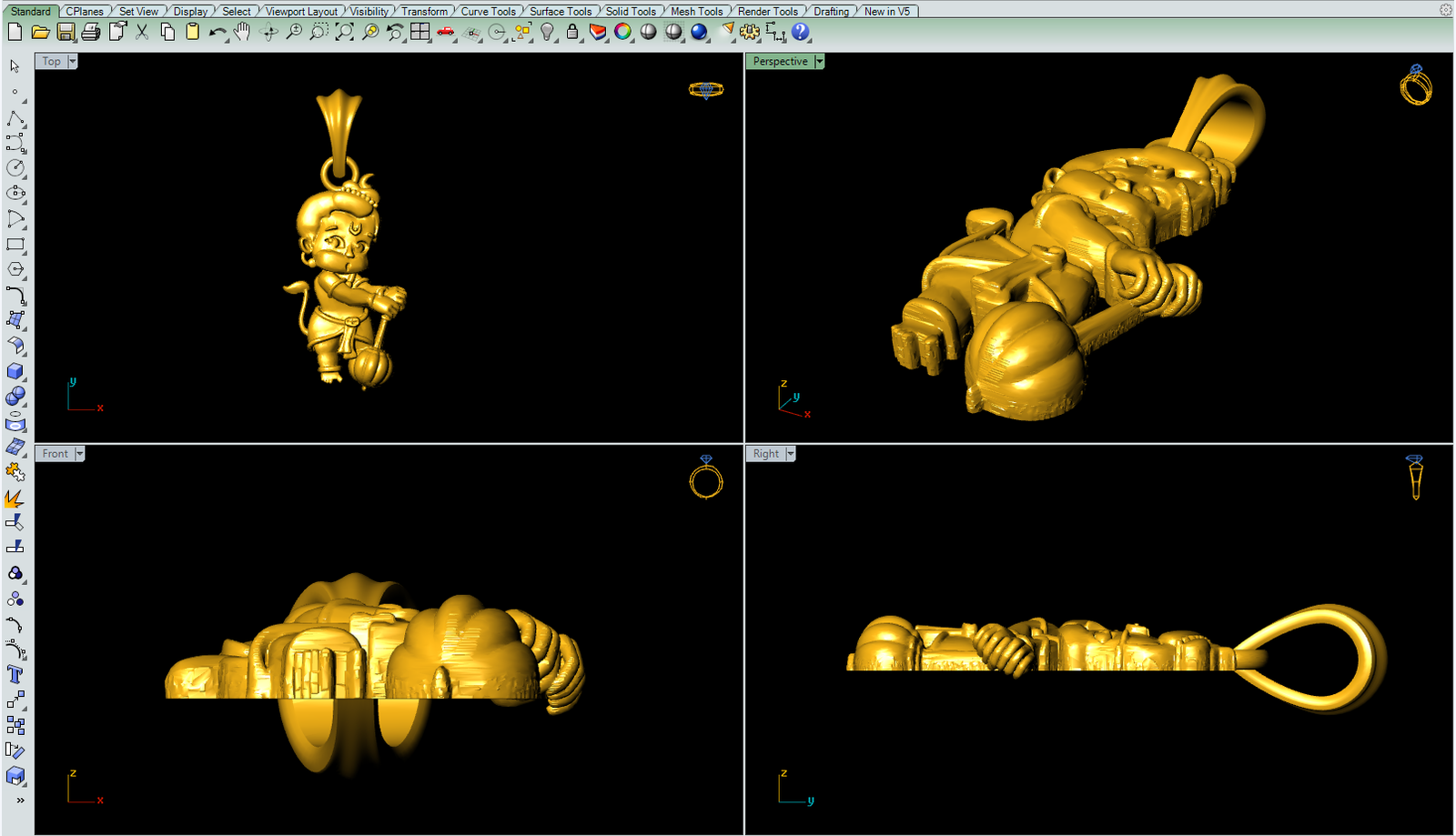Select the Polyline tool in the sidebar
Viewport: 1456px width, 836px height.
15,118
